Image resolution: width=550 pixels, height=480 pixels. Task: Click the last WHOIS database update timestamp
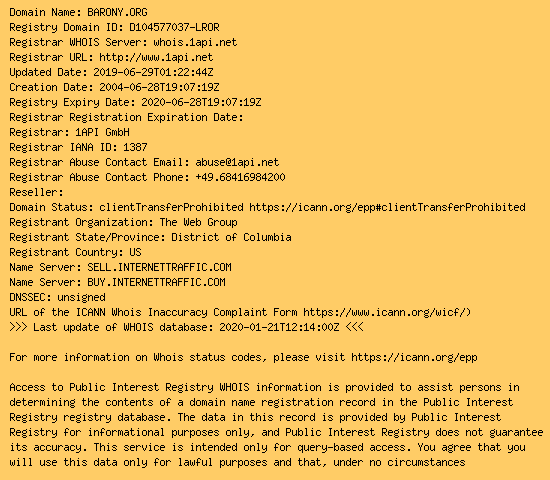pyautogui.click(x=279, y=327)
